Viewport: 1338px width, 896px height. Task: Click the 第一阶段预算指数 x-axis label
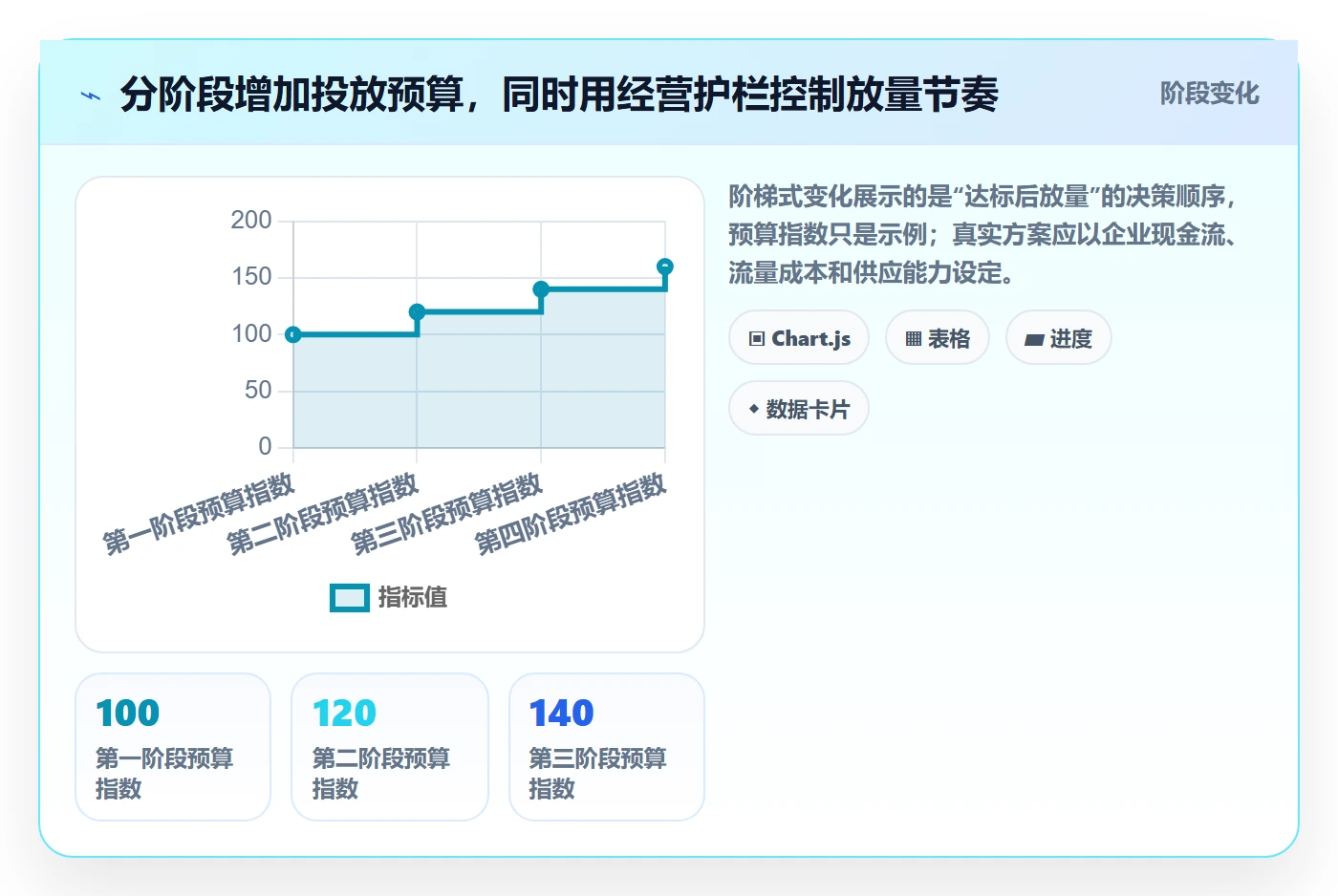point(199,513)
